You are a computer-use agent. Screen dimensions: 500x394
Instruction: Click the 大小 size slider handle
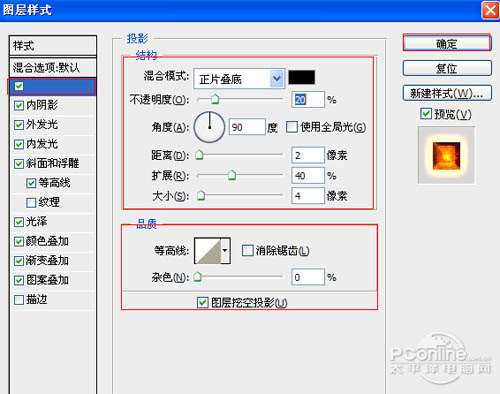point(201,196)
